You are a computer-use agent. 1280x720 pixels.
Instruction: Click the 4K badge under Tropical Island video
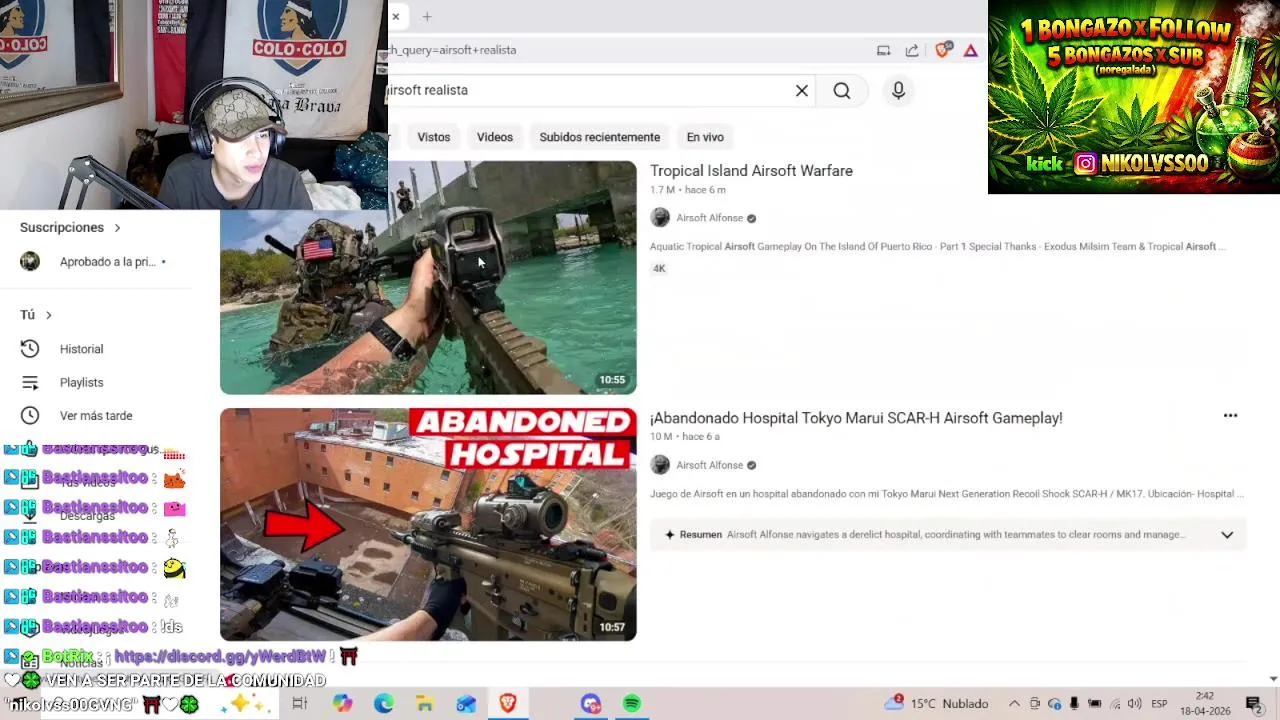point(659,269)
